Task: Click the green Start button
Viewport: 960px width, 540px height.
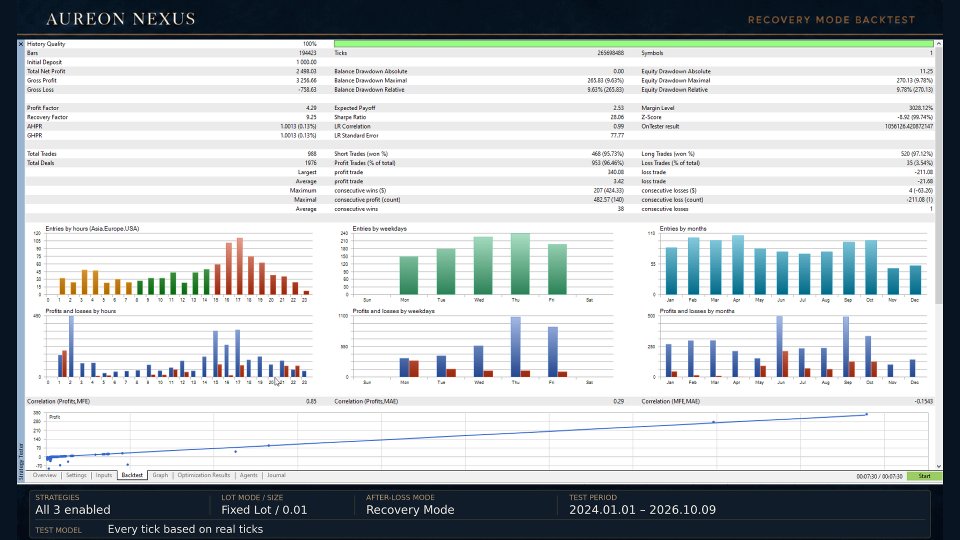Action: point(924,476)
